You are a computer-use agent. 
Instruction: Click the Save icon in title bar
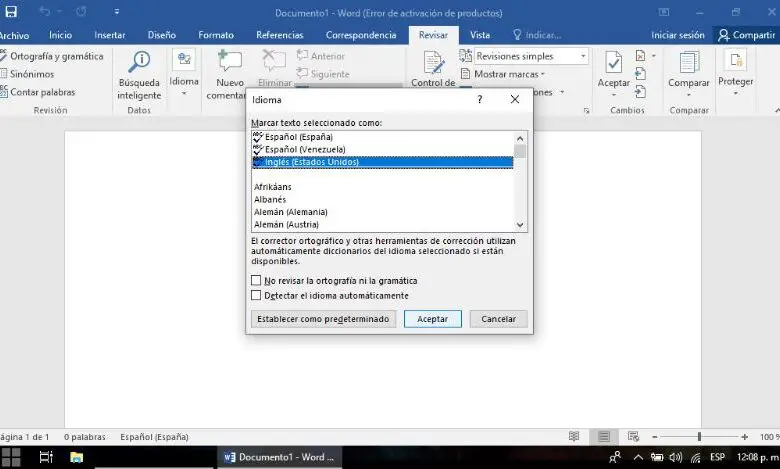(x=11, y=11)
